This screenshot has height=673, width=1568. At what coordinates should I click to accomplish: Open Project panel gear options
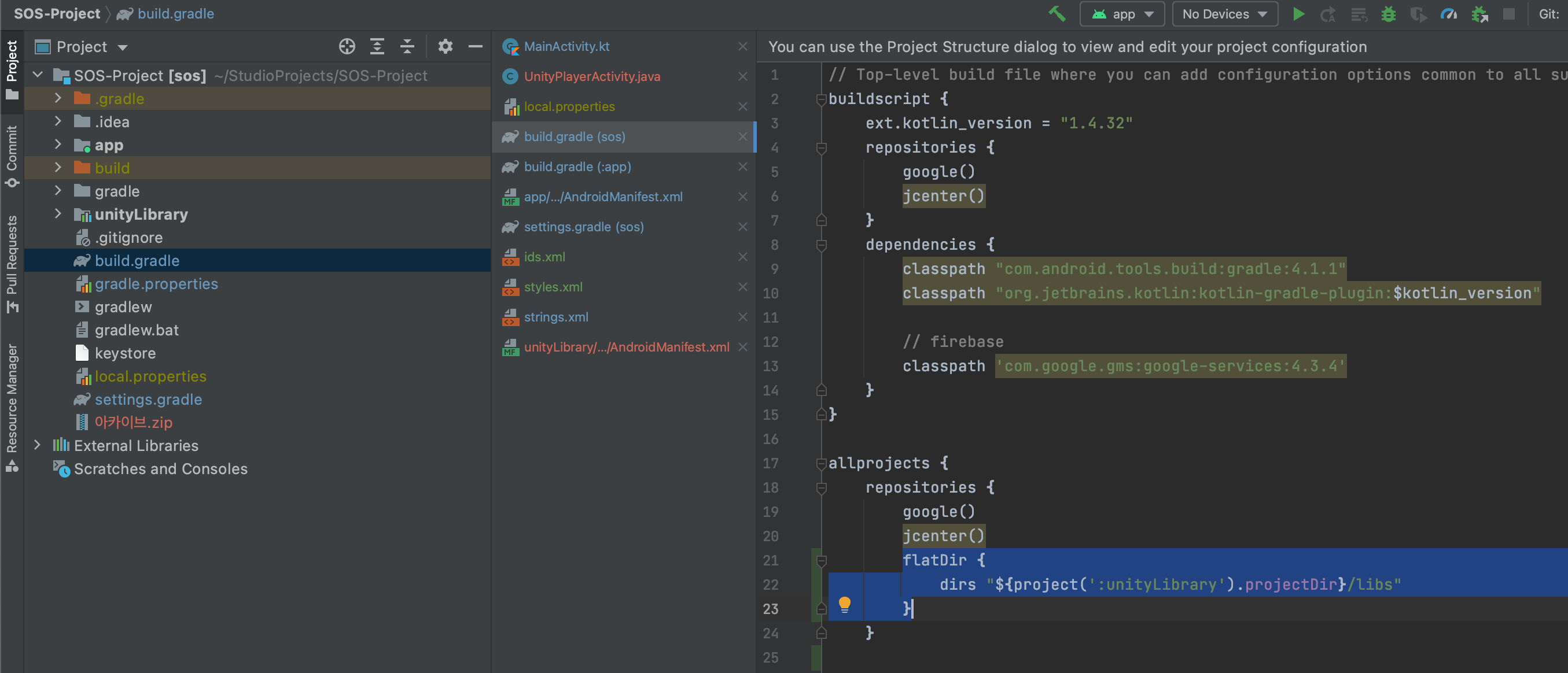click(445, 47)
